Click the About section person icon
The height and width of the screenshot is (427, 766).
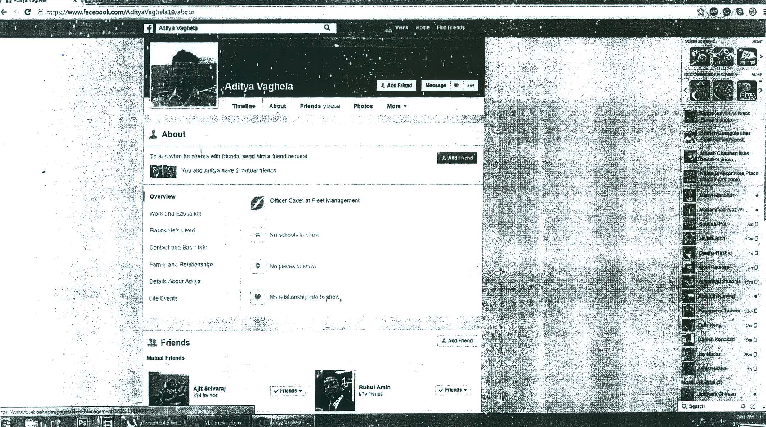pyautogui.click(x=153, y=134)
